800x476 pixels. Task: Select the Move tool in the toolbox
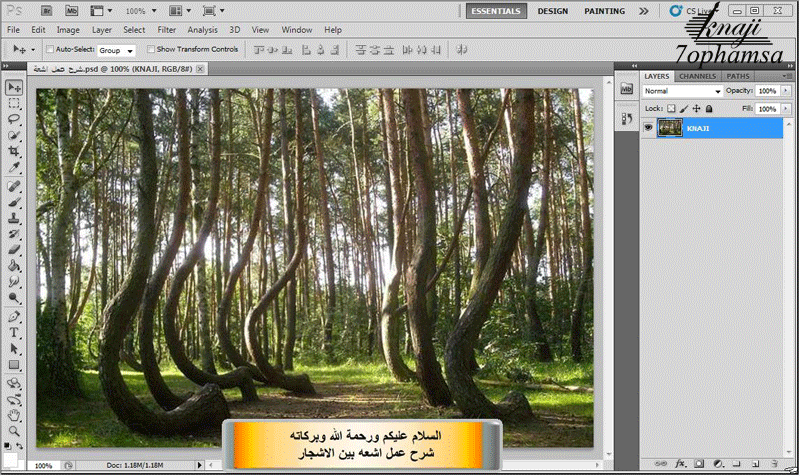tap(15, 88)
